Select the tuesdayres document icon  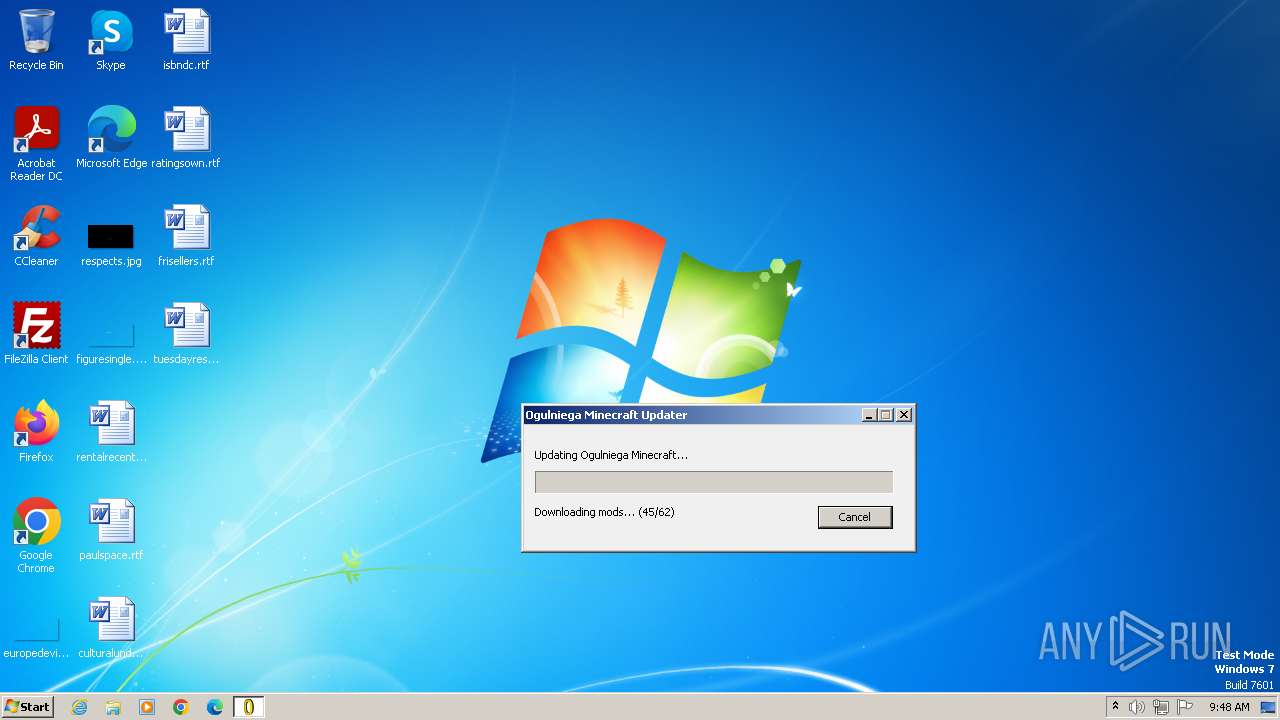[186, 334]
